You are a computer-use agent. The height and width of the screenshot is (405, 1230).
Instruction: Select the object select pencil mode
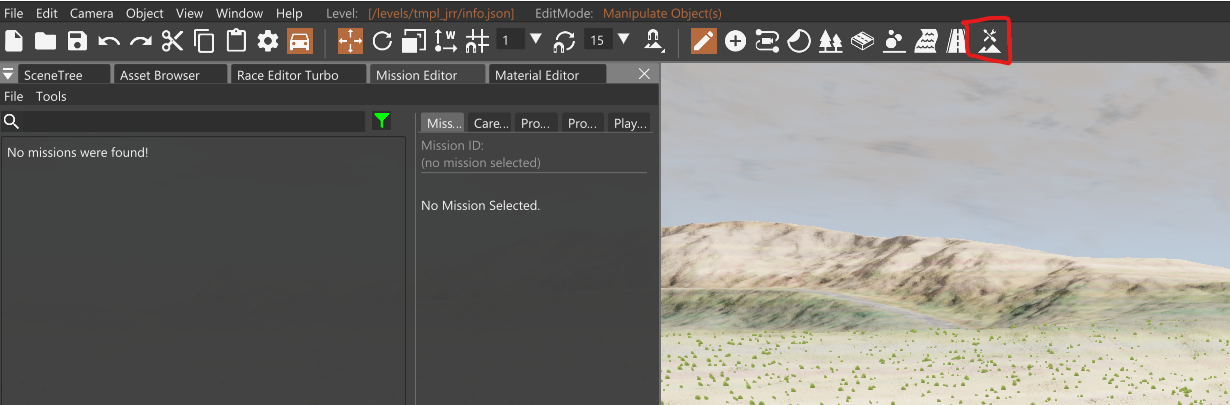[704, 41]
